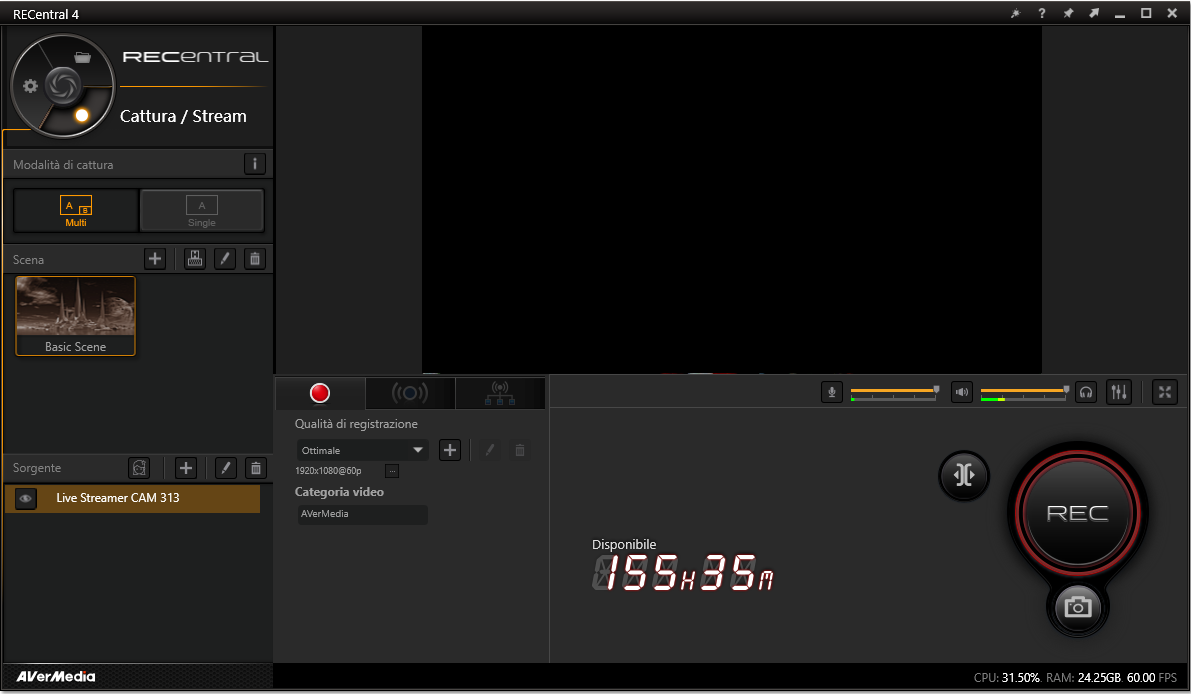Add a new scene with the plus button
1191x694 pixels.
coord(155,259)
